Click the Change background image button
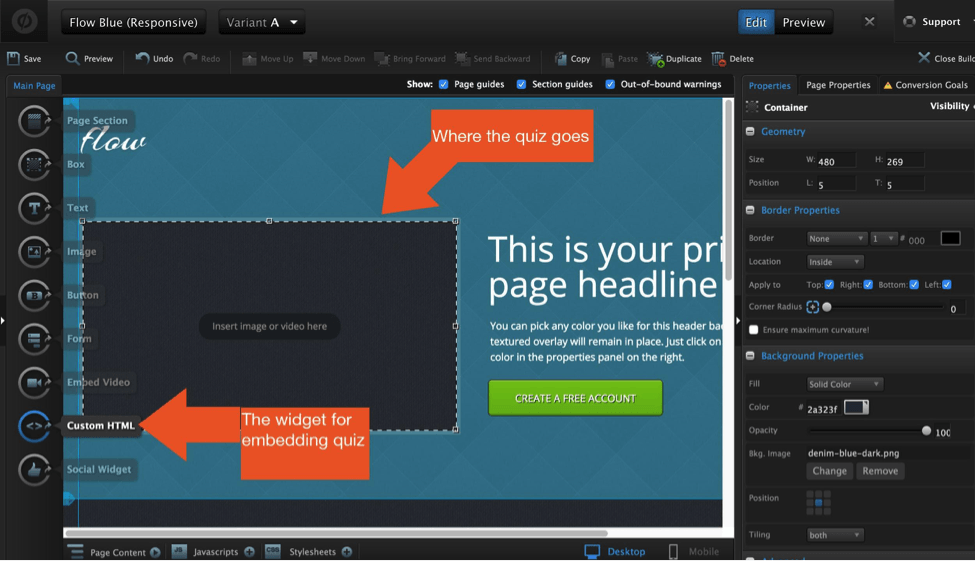 click(829, 471)
